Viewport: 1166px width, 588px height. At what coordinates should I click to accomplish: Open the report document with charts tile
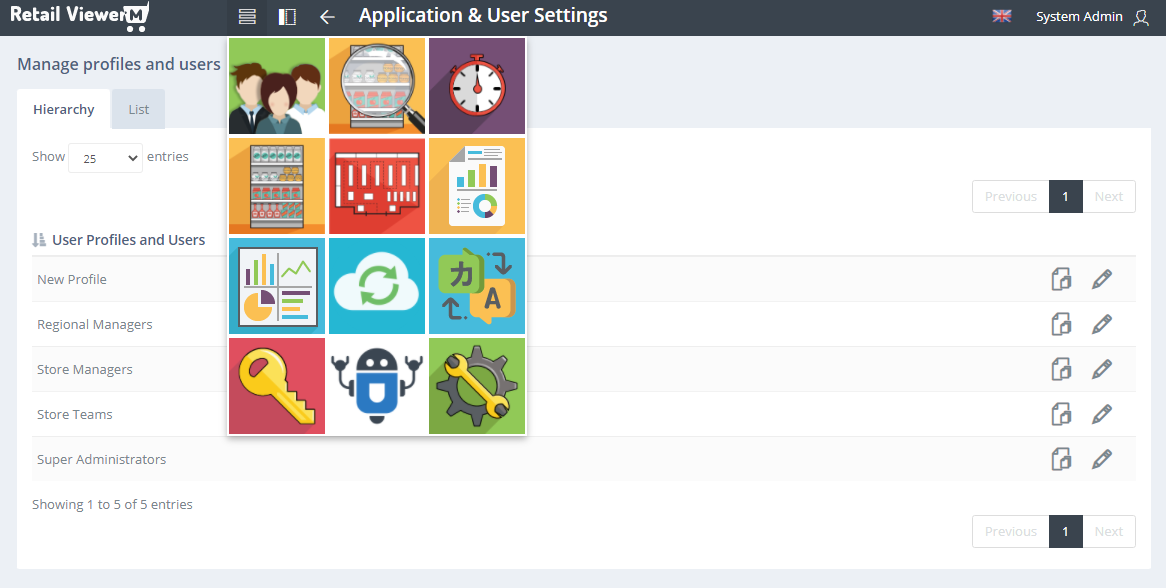[x=477, y=186]
